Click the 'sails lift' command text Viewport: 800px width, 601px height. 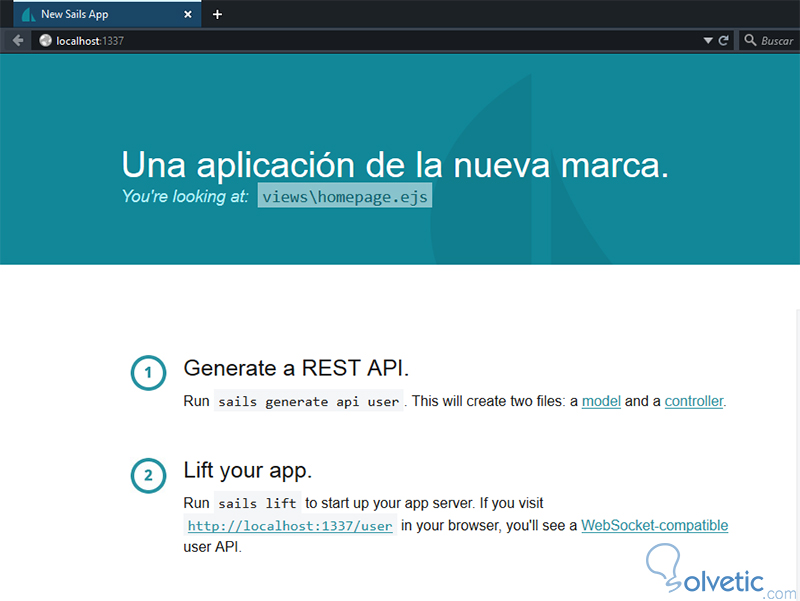[x=257, y=504]
